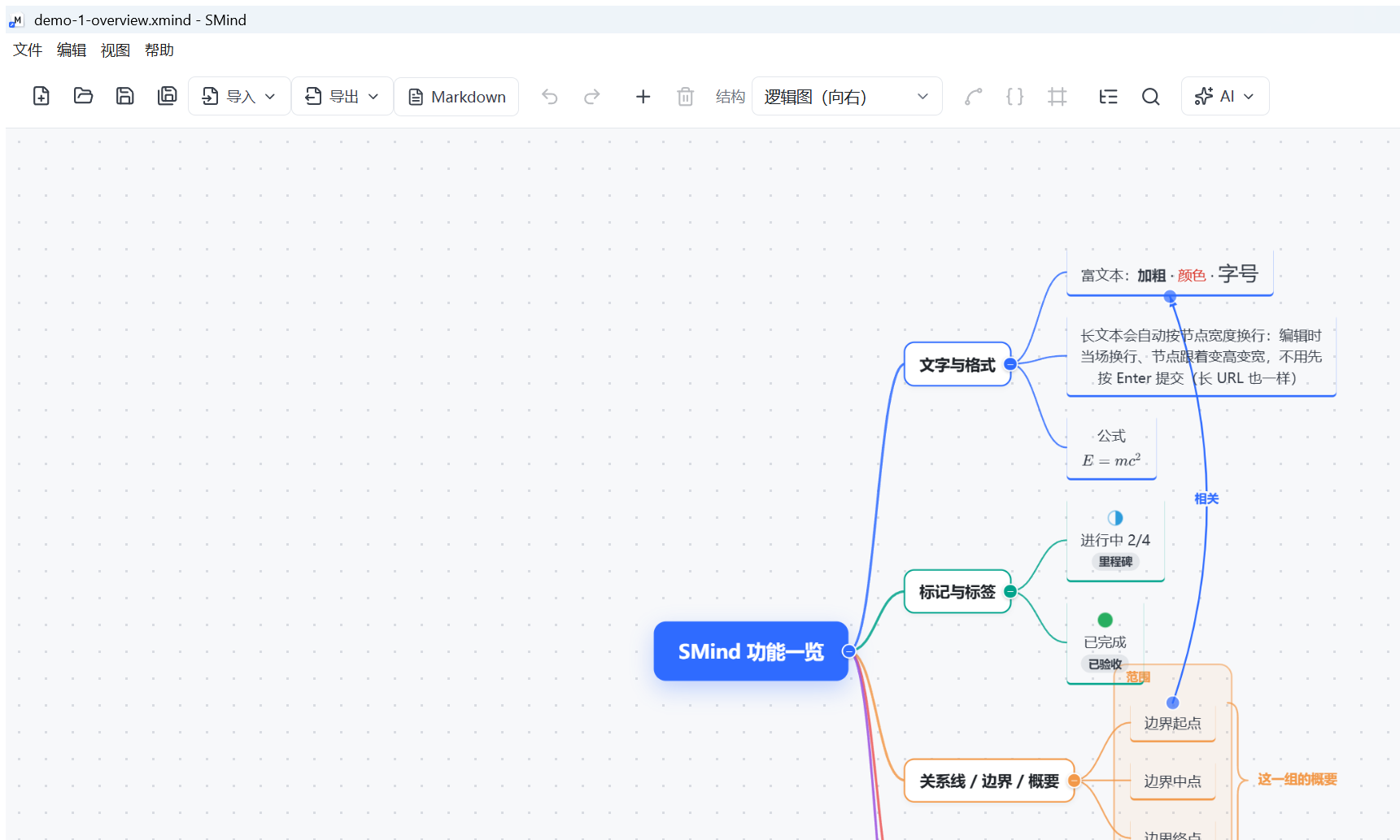Select the SMind 功能一览 central node
The height and width of the screenshot is (840, 1400).
pyautogui.click(x=751, y=651)
